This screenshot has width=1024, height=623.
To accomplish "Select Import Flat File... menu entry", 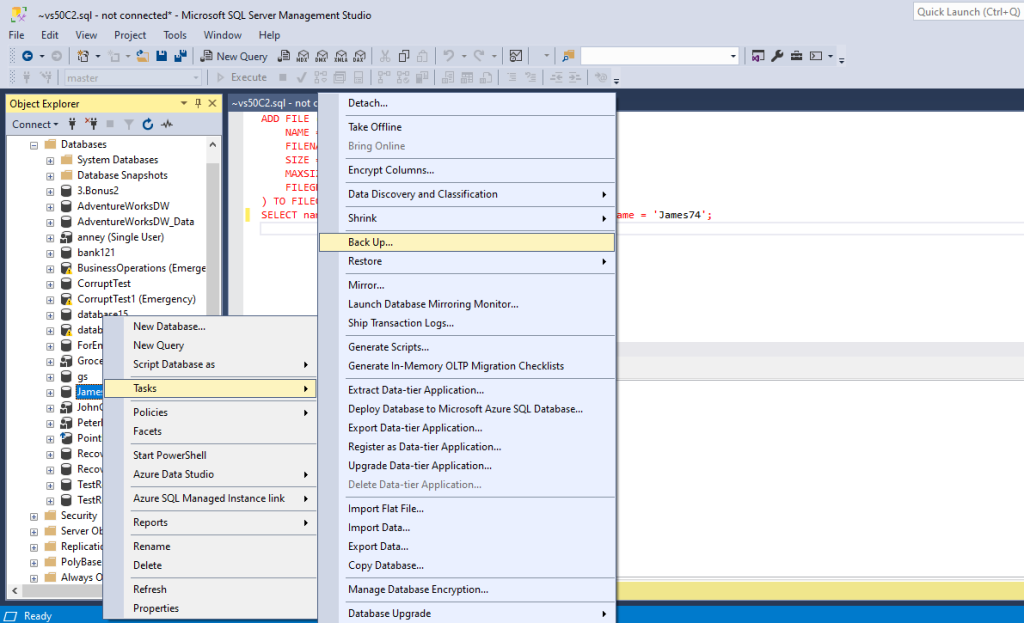I will pyautogui.click(x=467, y=509).
